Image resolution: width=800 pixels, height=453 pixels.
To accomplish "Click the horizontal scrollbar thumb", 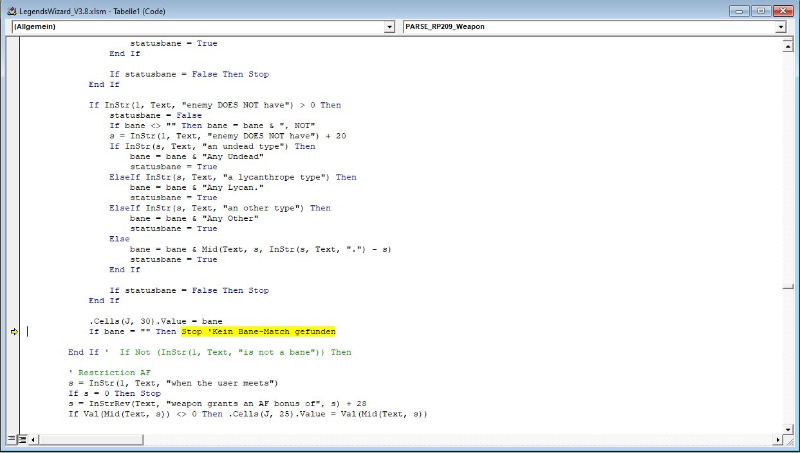I will pos(91,439).
